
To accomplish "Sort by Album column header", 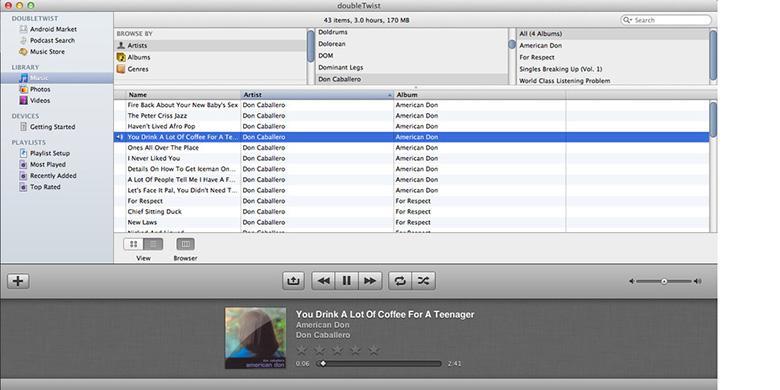I will 480,95.
